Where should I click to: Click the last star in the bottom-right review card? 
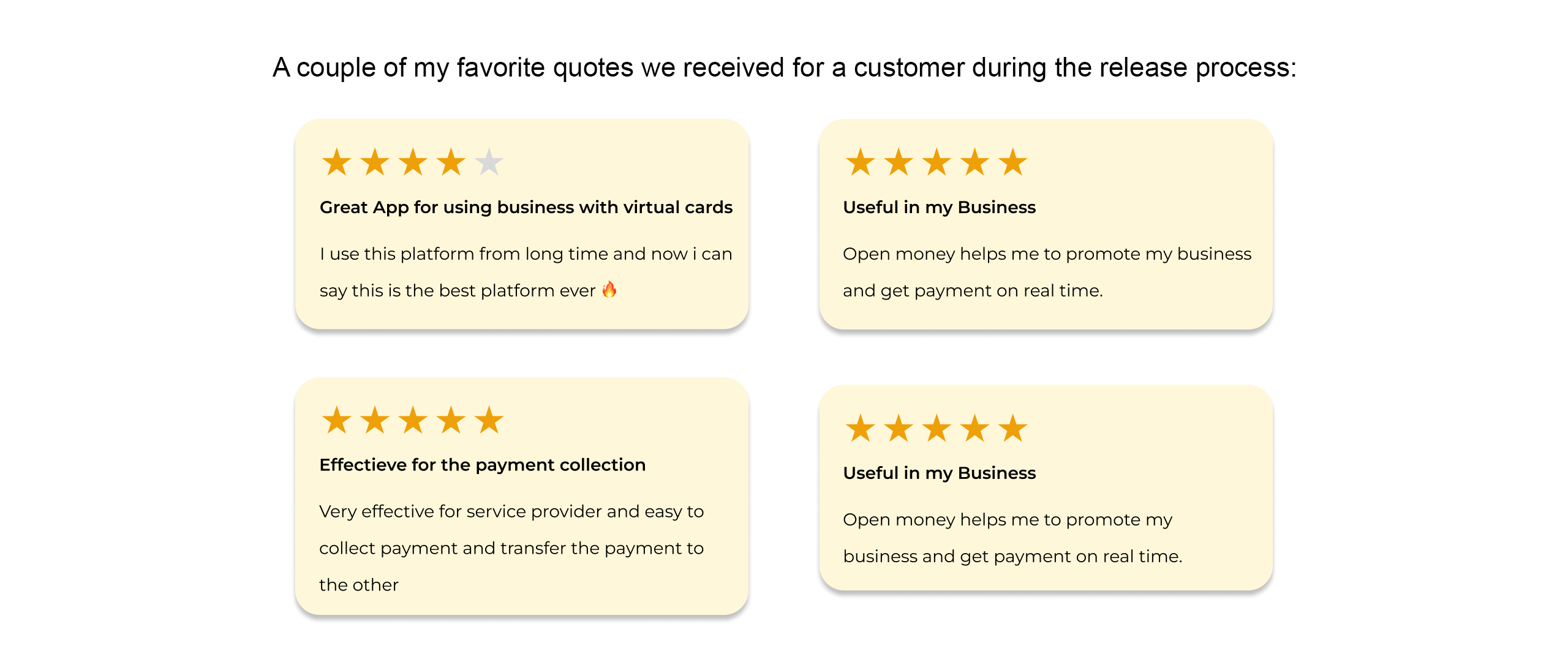click(x=1012, y=428)
